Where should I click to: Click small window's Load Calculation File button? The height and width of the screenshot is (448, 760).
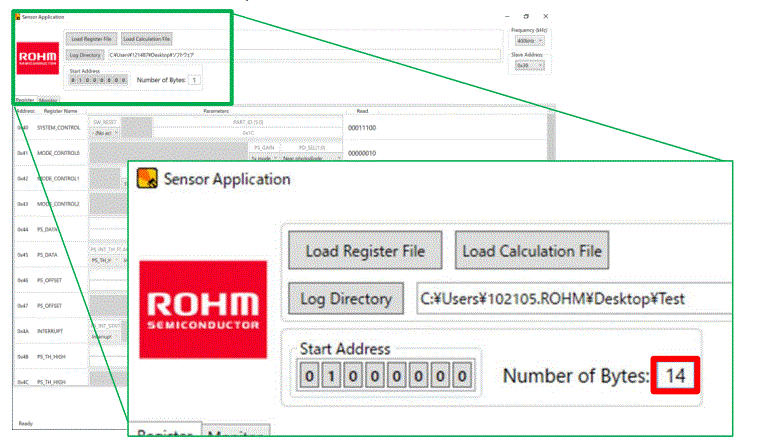tap(146, 39)
